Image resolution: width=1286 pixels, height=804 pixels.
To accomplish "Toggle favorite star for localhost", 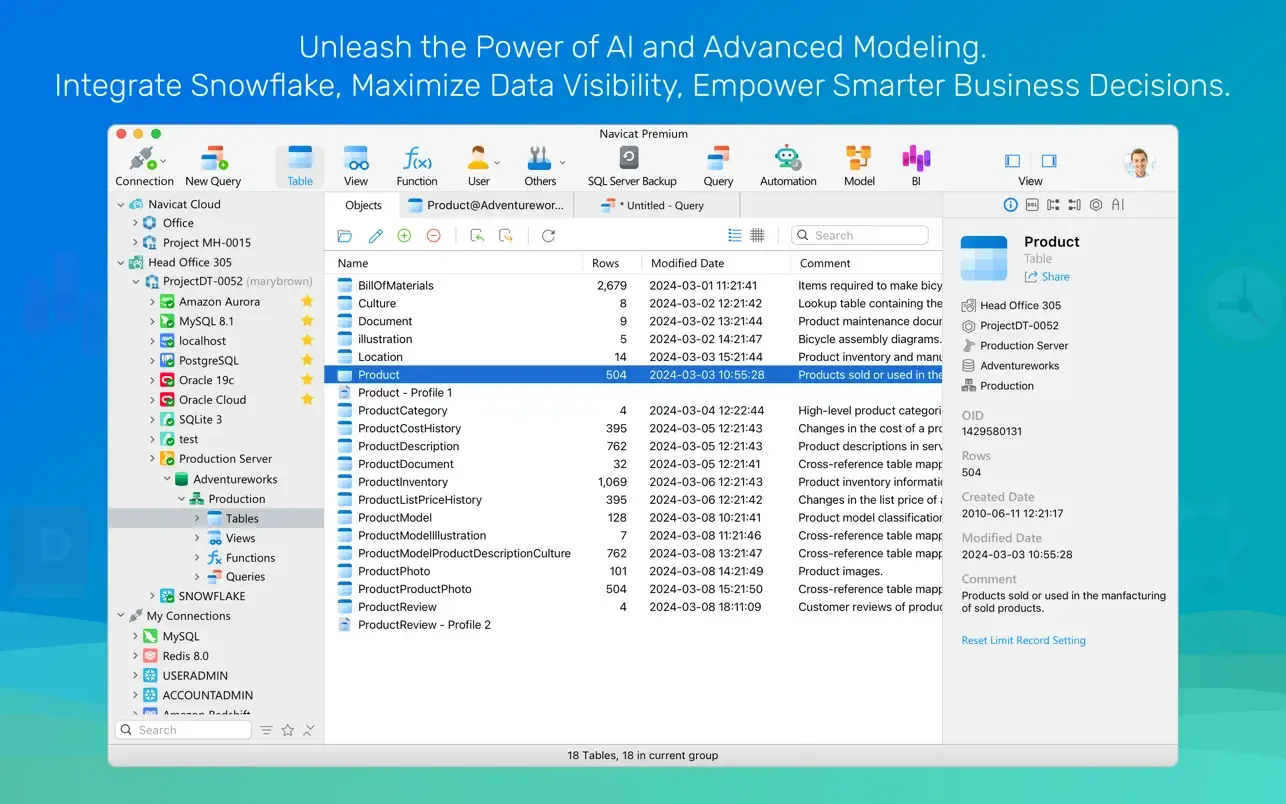I will pos(307,340).
